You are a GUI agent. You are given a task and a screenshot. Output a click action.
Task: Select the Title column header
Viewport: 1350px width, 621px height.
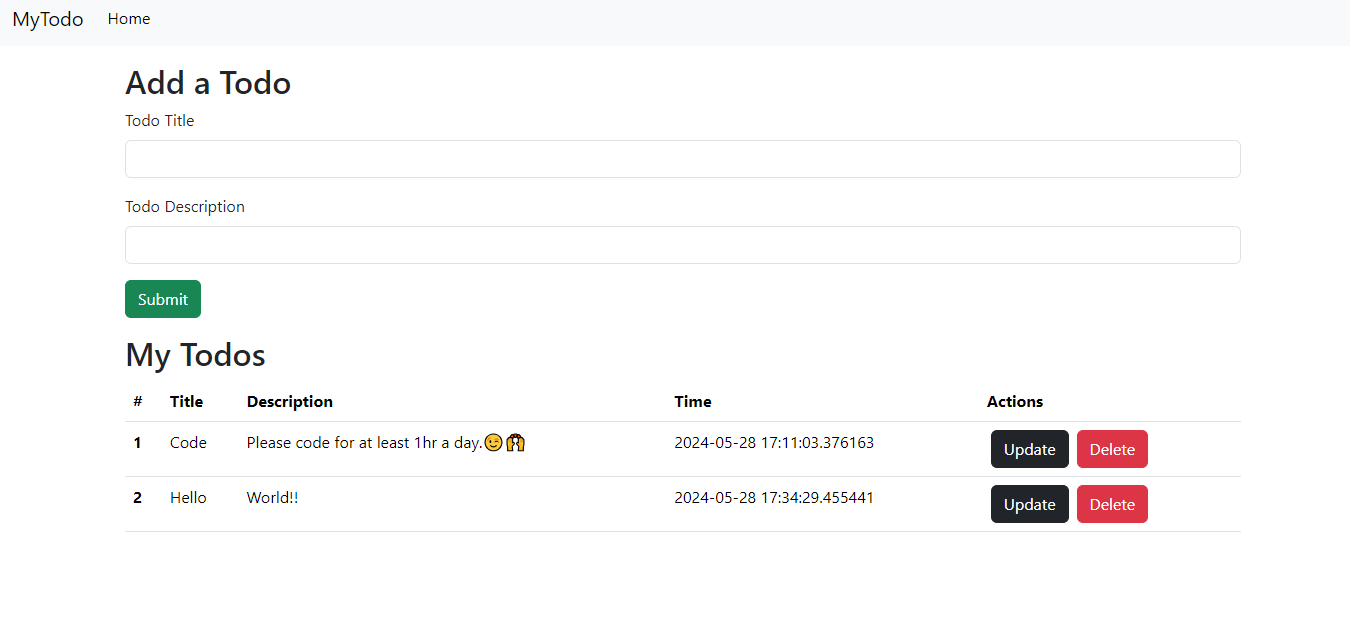186,402
